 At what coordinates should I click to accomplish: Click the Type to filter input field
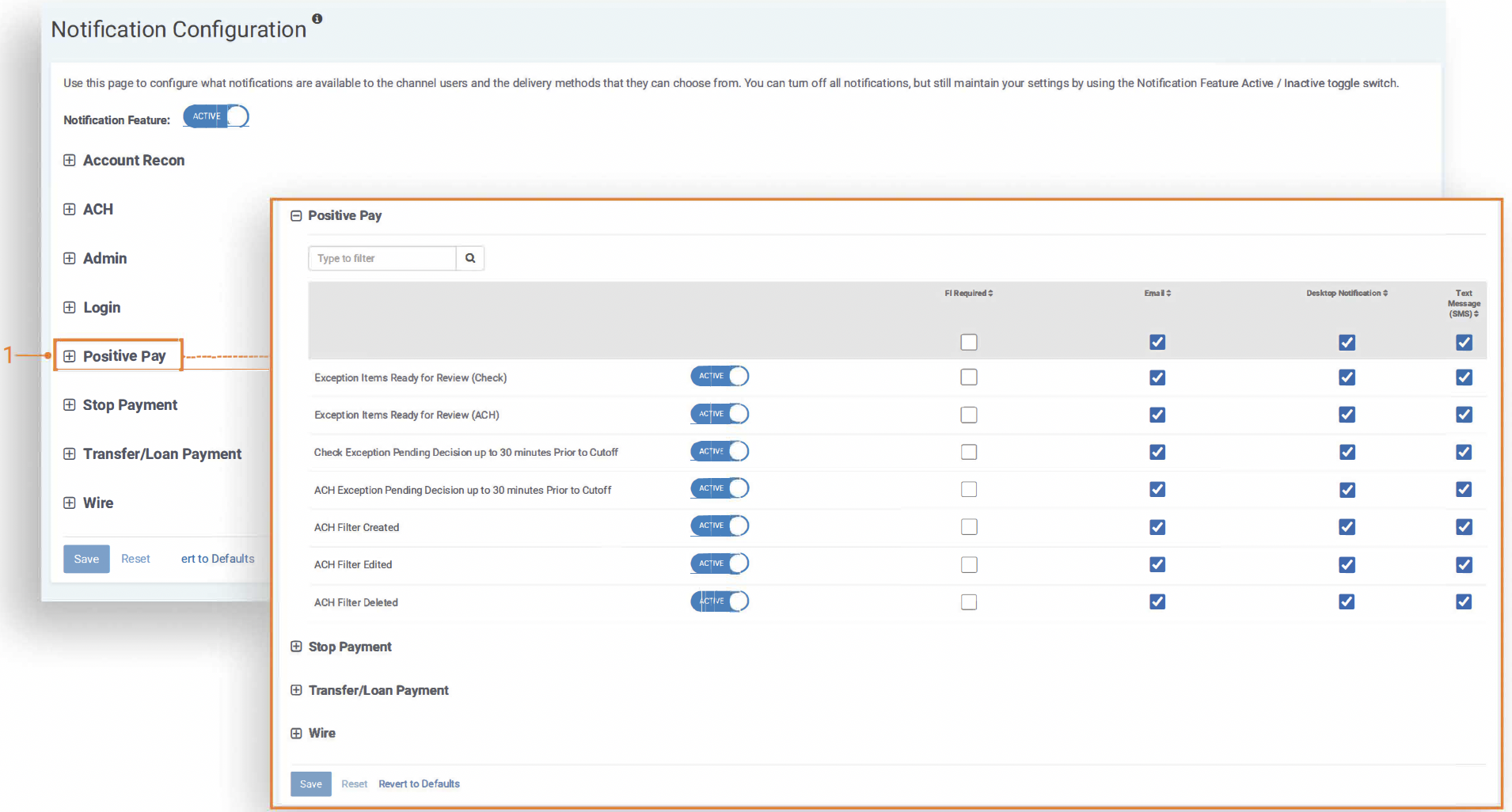click(x=382, y=259)
